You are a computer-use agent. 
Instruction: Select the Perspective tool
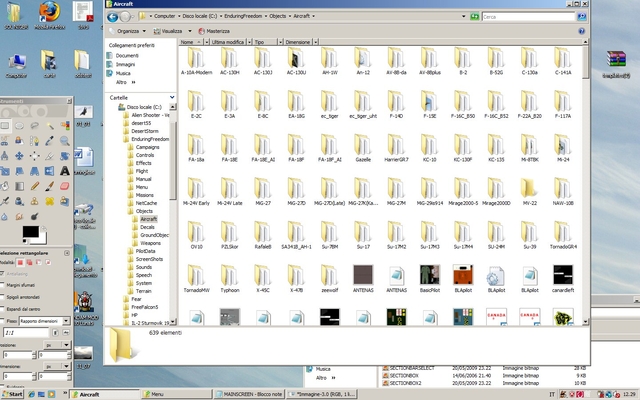pos(35,171)
